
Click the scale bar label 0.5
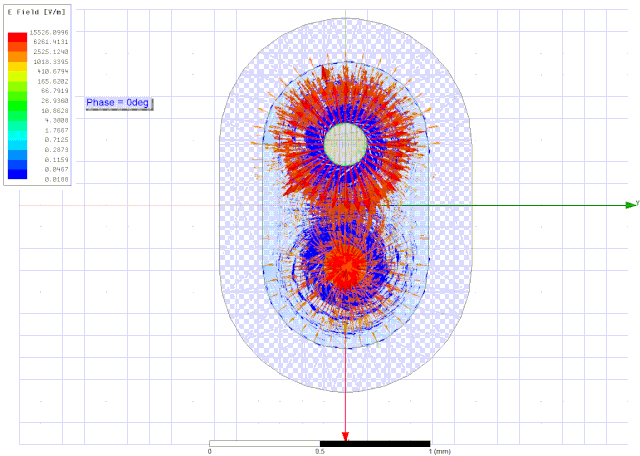coord(320,452)
